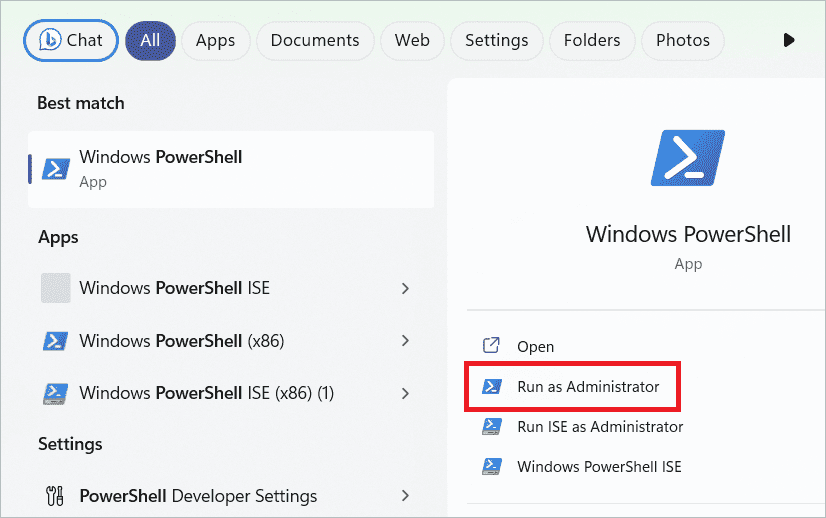Click the Open external-link icon
The width and height of the screenshot is (826, 518).
pos(491,346)
